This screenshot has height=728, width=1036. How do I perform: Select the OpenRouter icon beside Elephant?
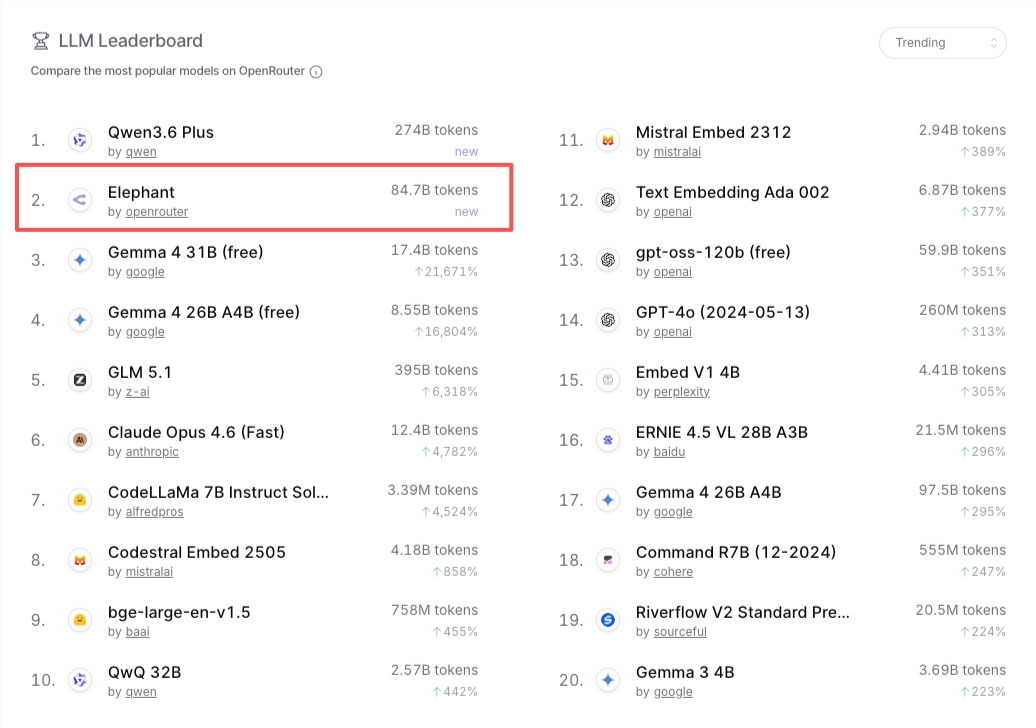80,200
